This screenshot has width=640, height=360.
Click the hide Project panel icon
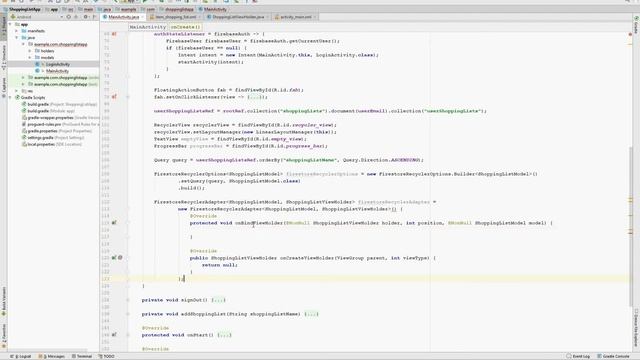95,17
